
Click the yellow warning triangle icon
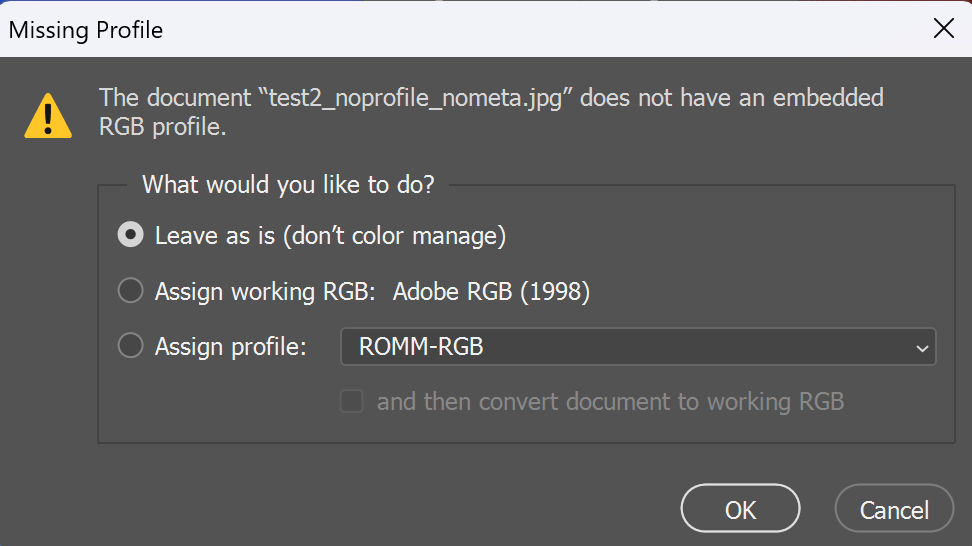[48, 116]
